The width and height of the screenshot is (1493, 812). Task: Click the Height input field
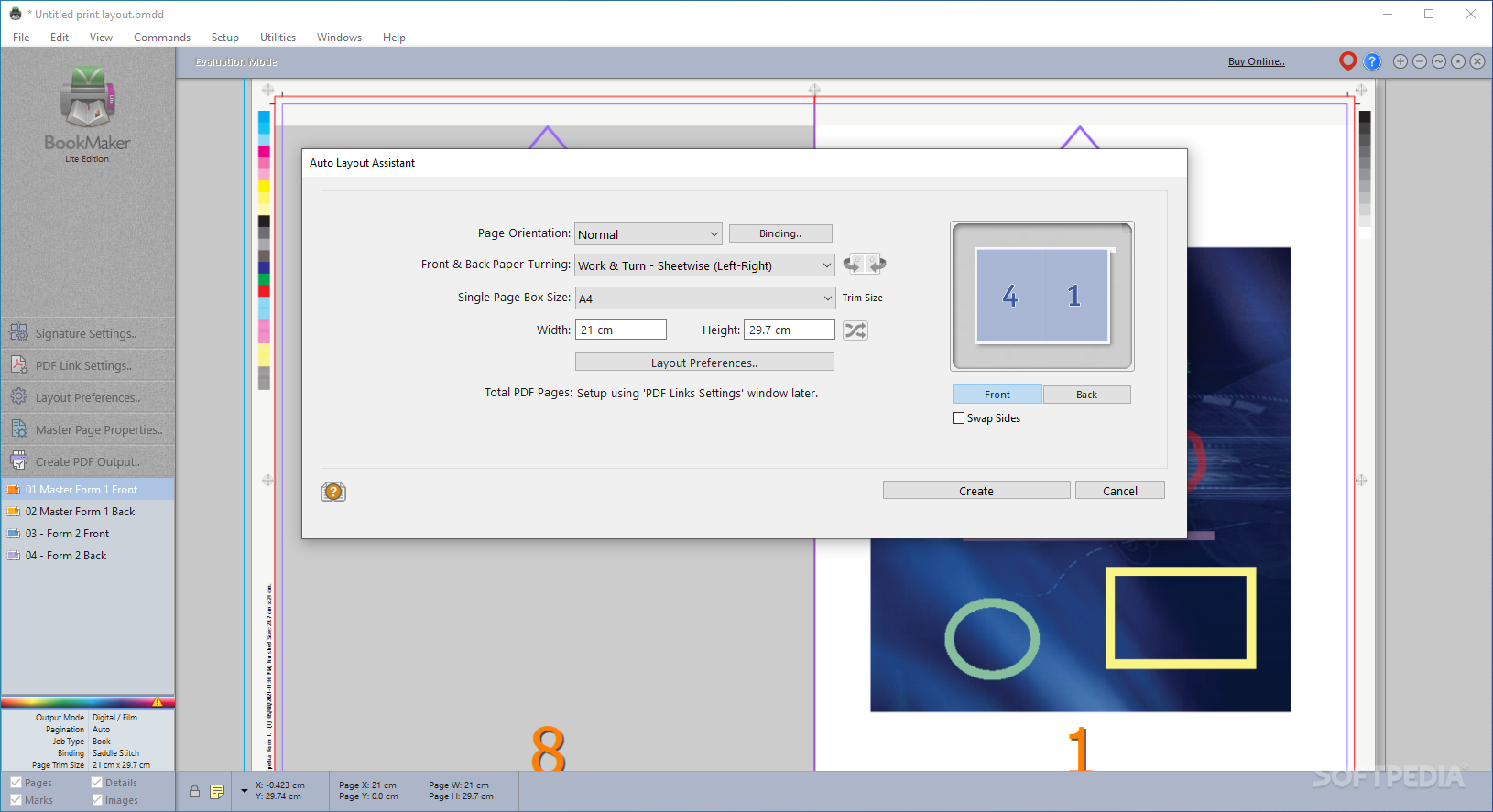(790, 330)
